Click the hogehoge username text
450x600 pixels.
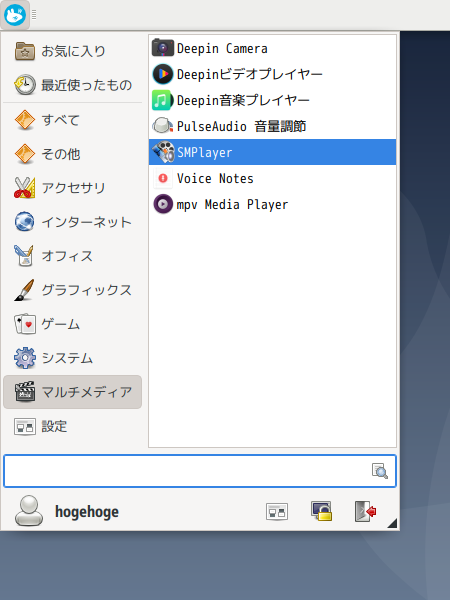87,512
